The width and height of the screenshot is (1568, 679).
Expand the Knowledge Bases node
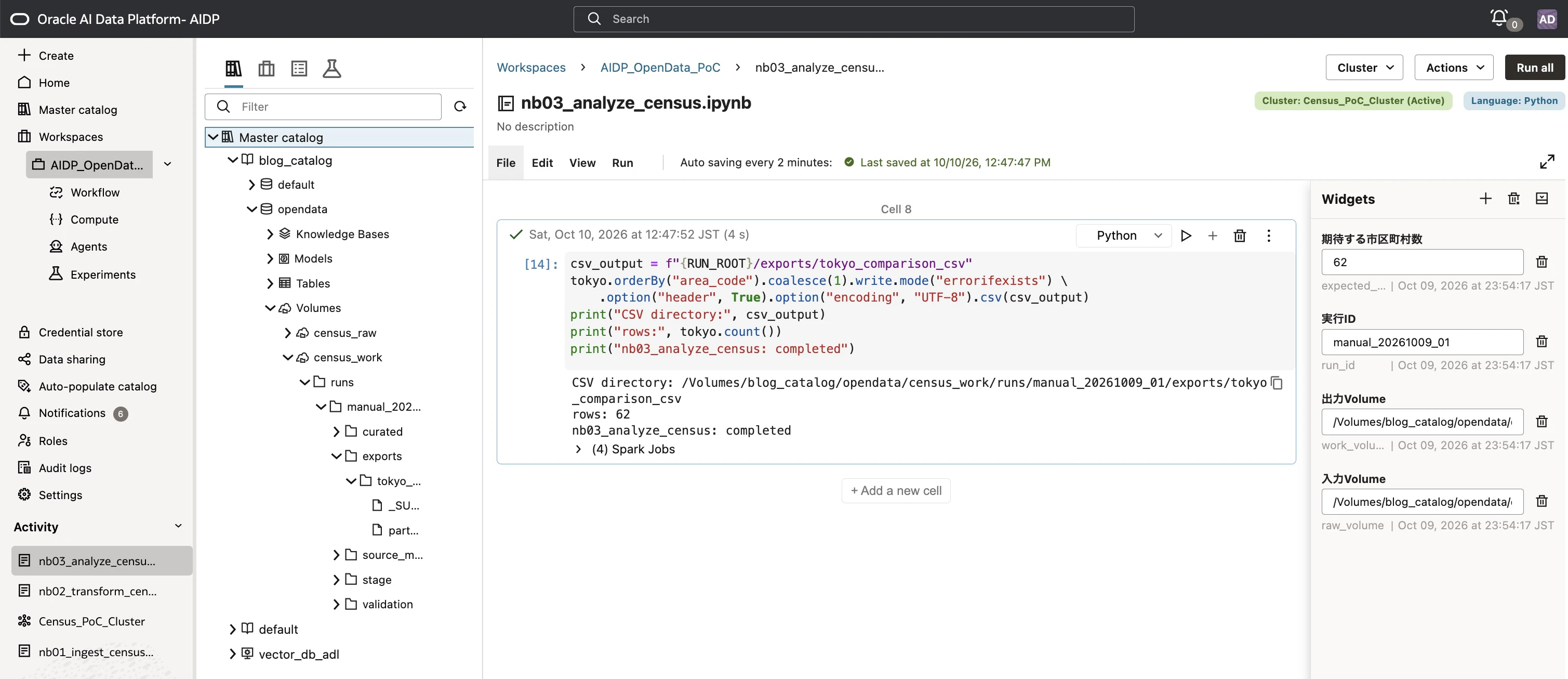(x=270, y=234)
